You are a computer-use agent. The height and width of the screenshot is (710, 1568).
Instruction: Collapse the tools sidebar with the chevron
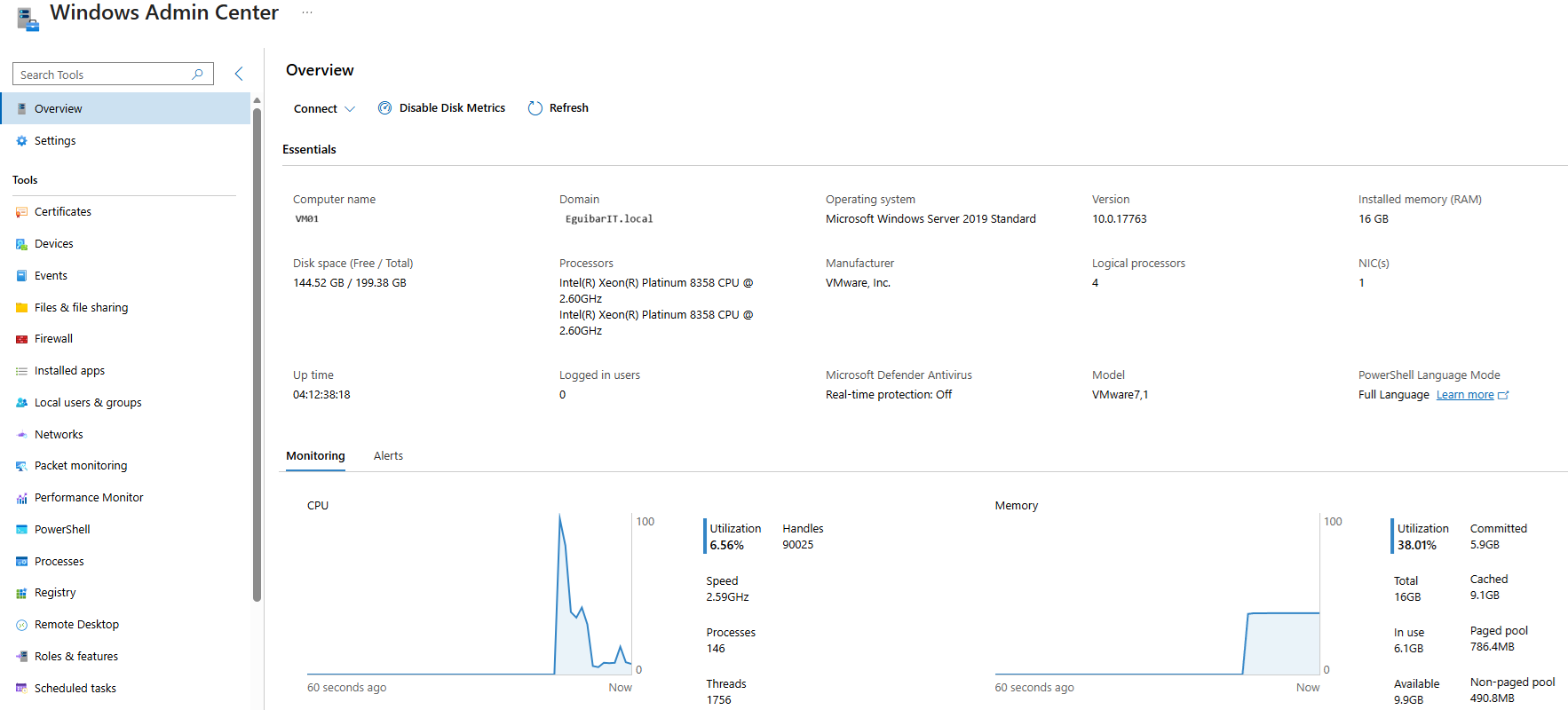(x=239, y=74)
